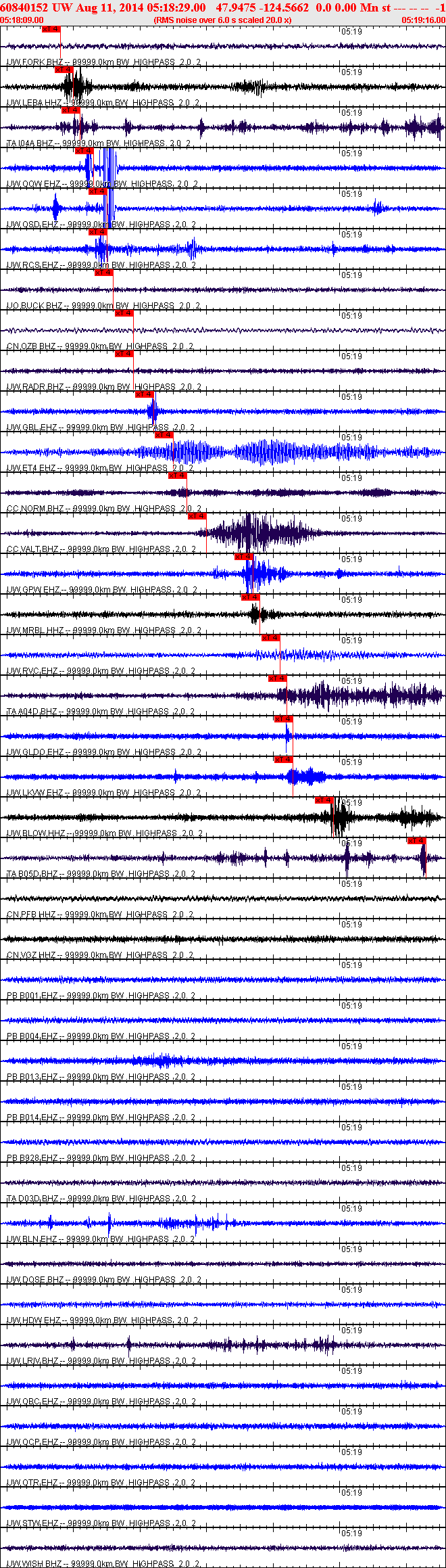Click the red pick marker on UW.MRBL.HHZ trace
The image size is (446, 1568).
click(x=251, y=597)
